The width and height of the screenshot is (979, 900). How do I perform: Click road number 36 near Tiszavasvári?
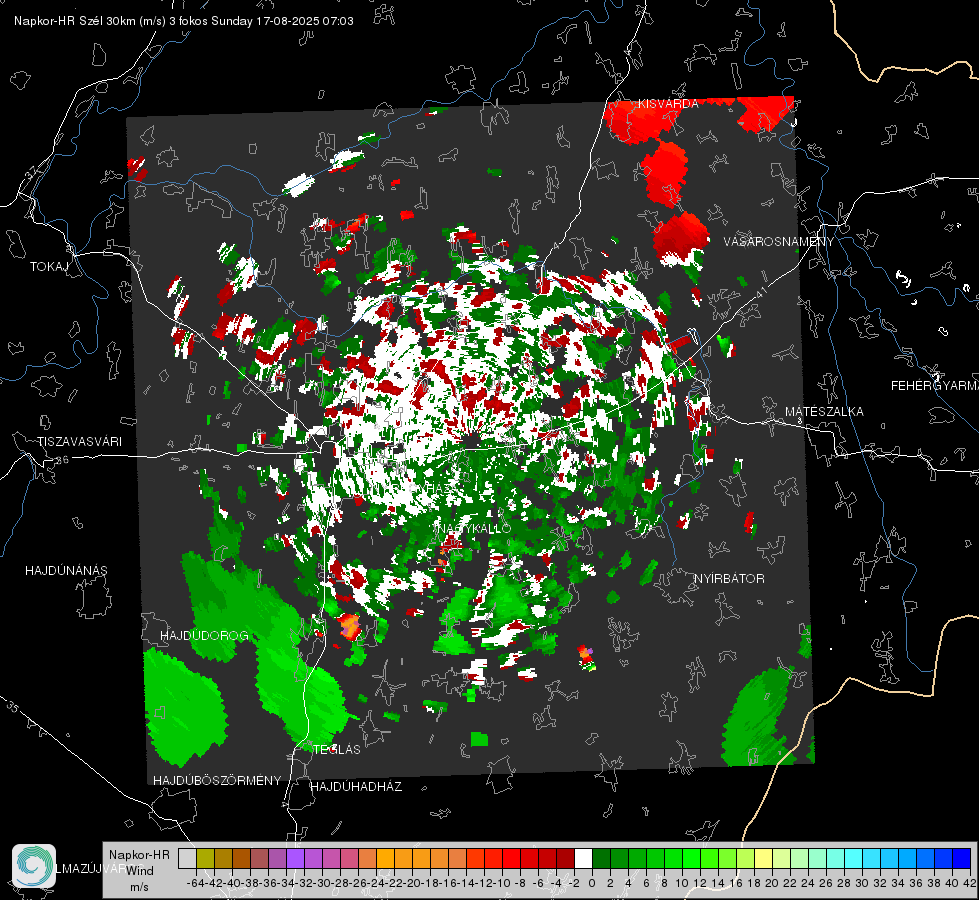pos(62,460)
